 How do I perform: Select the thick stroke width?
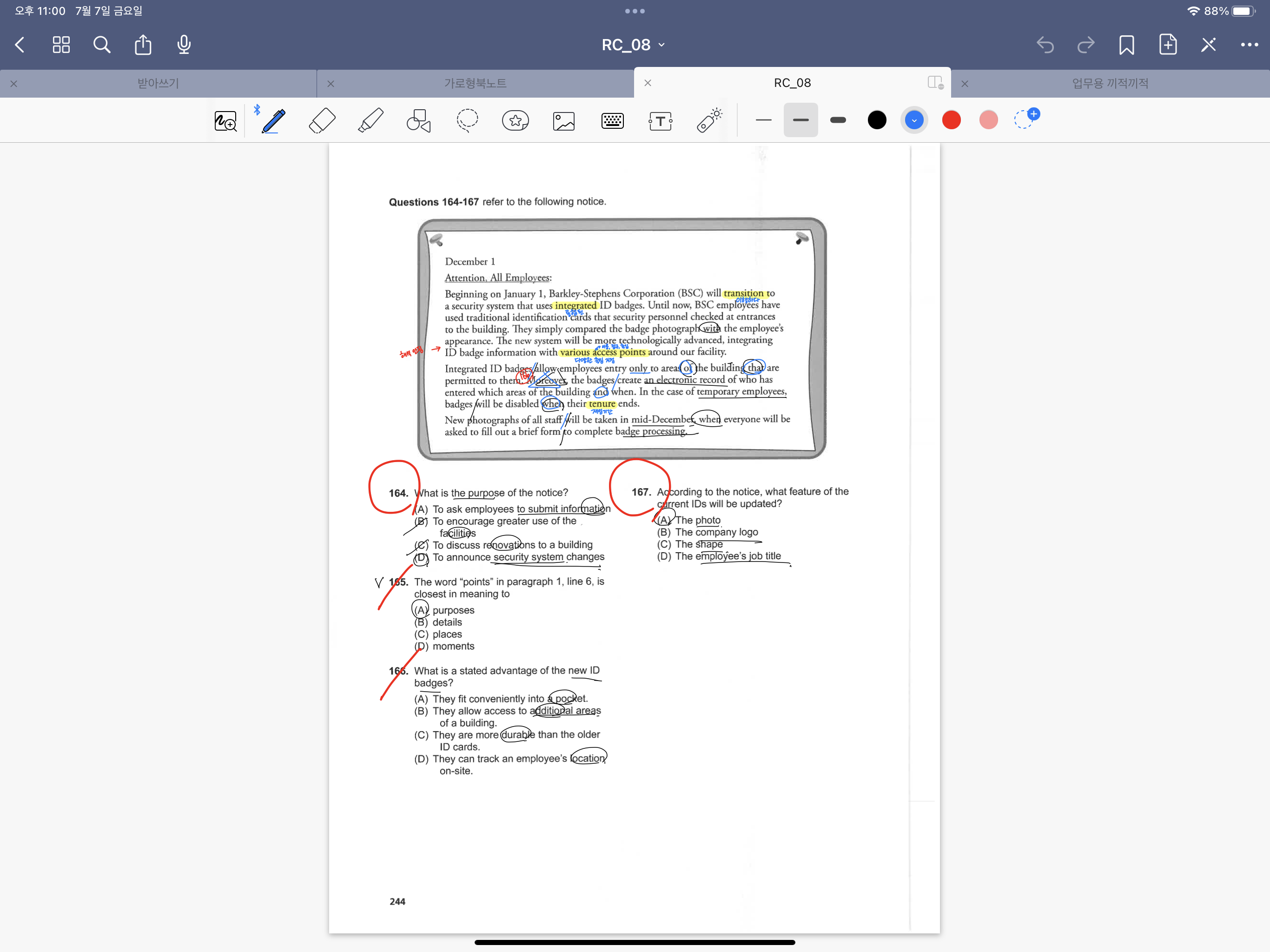point(838,120)
